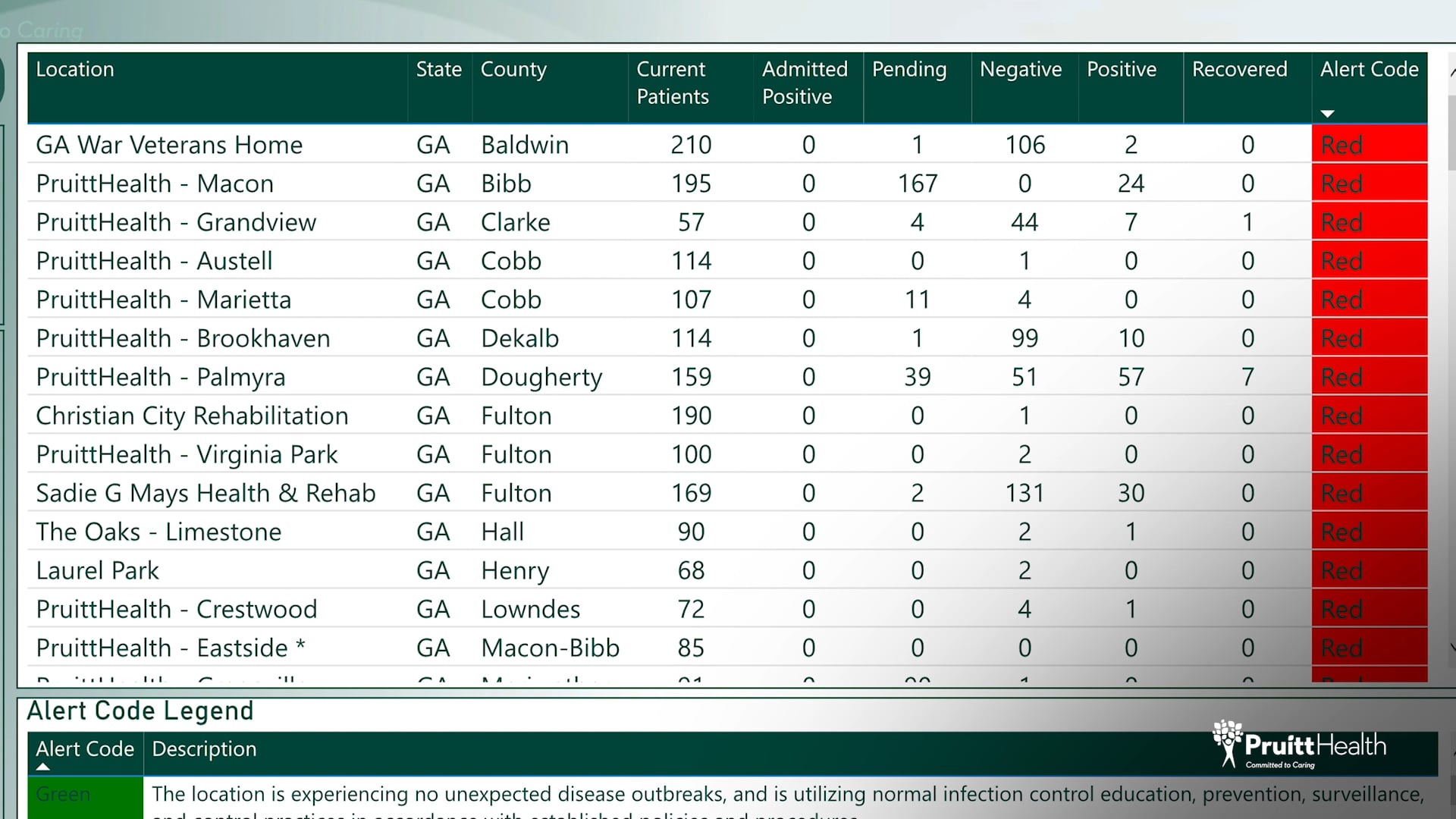The width and height of the screenshot is (1456, 819).
Task: Select PruittHealth - Grandview location
Action: pyautogui.click(x=176, y=222)
